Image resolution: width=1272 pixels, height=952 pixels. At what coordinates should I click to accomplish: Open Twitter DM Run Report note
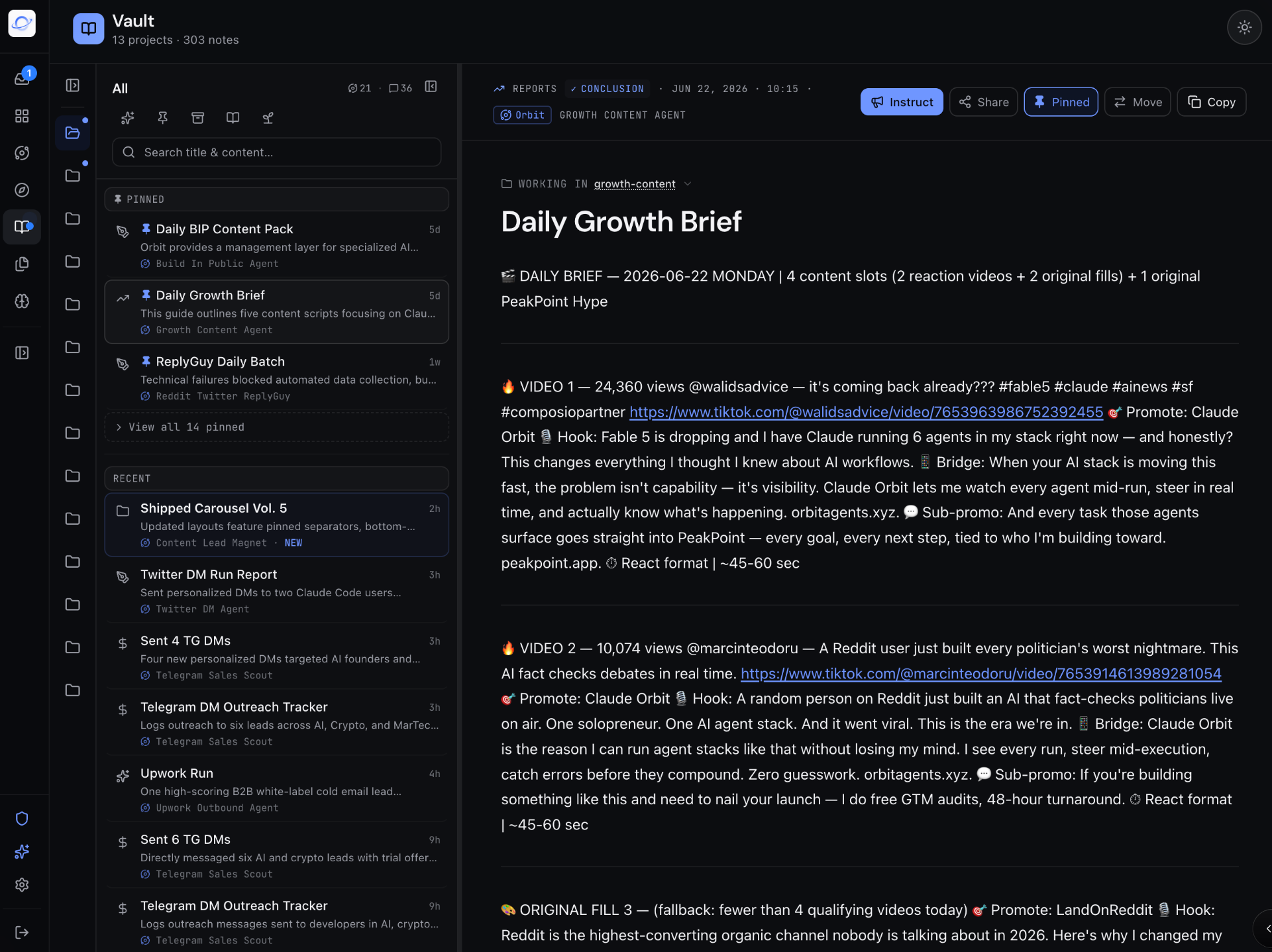276,591
